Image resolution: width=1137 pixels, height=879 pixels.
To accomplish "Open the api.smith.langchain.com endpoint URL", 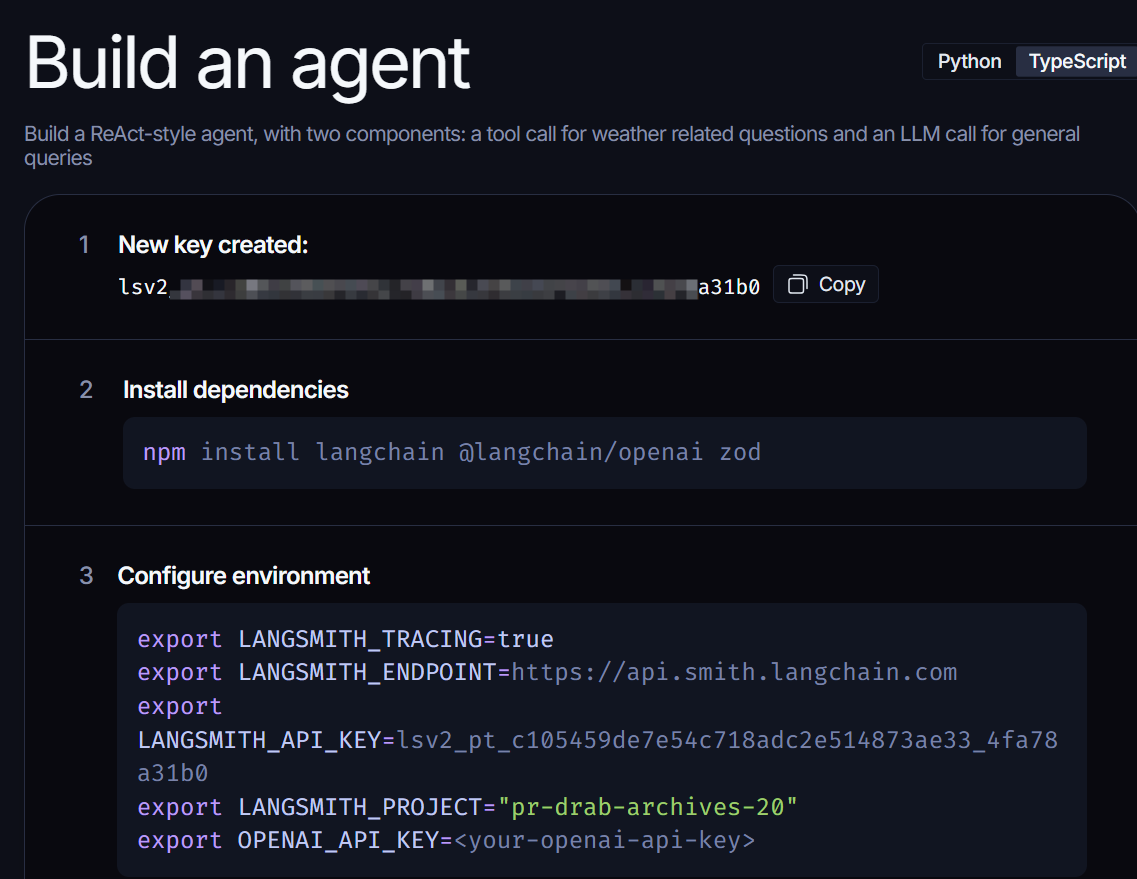I will click(734, 672).
